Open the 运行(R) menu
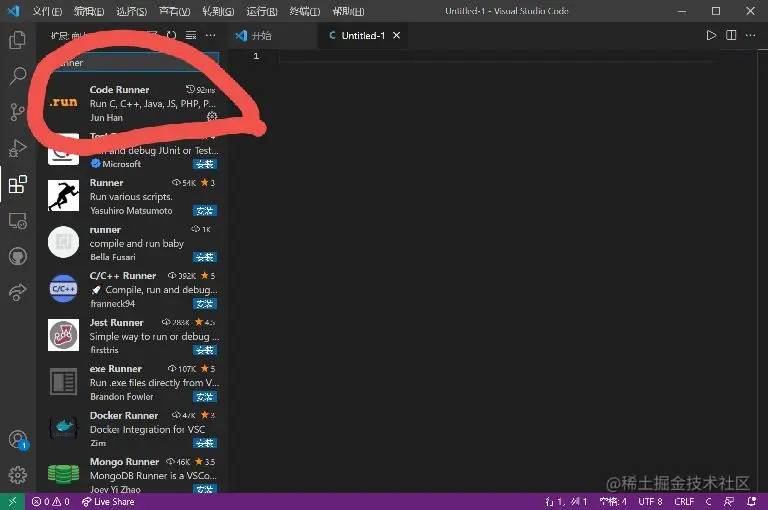 pos(262,11)
